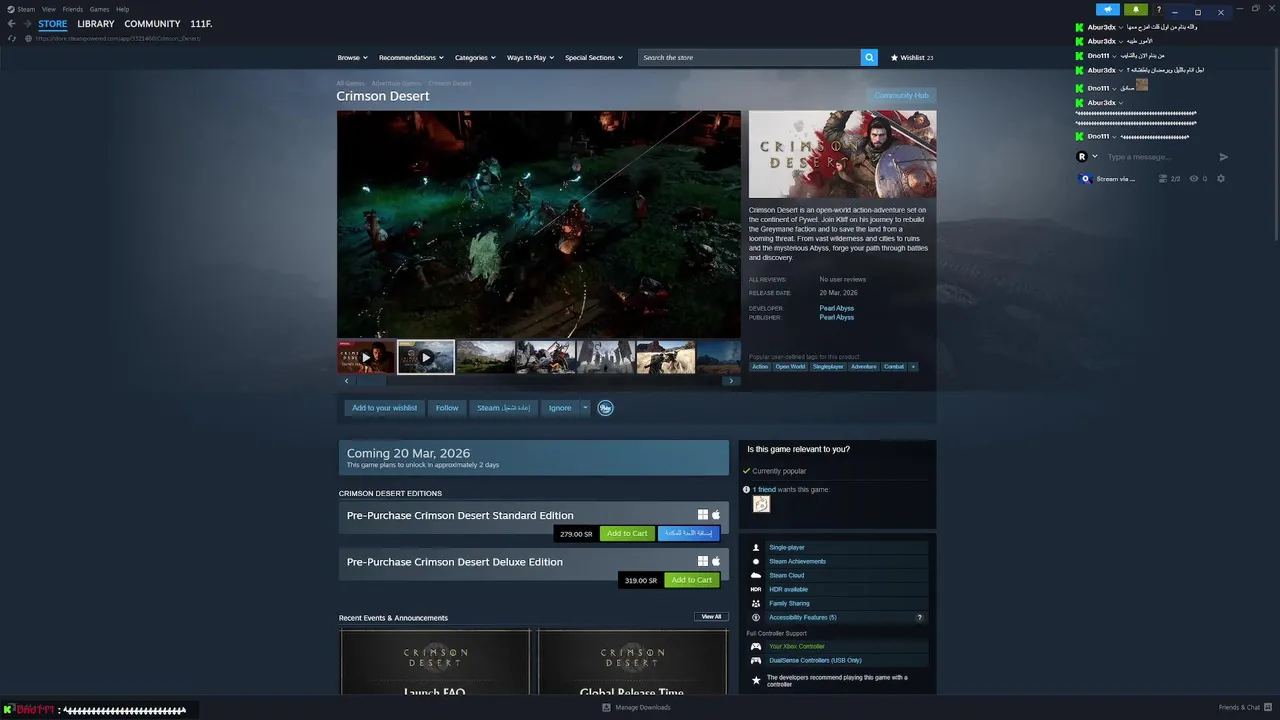1280x720 pixels.
Task: Click the Singleplayer tag
Action: (x=828, y=366)
